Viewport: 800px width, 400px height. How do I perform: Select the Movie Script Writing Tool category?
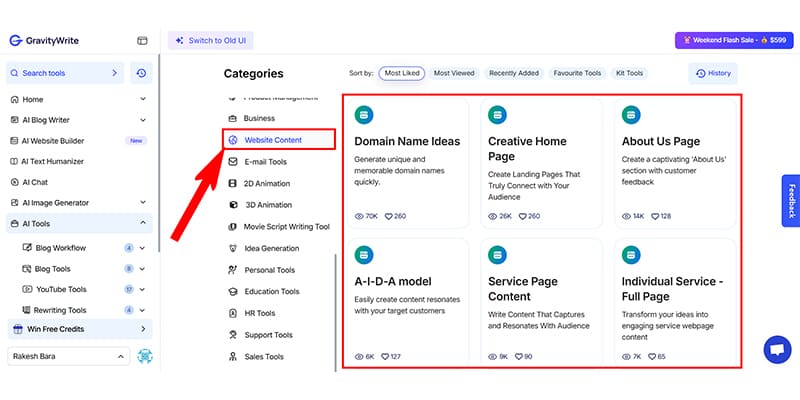point(279,227)
